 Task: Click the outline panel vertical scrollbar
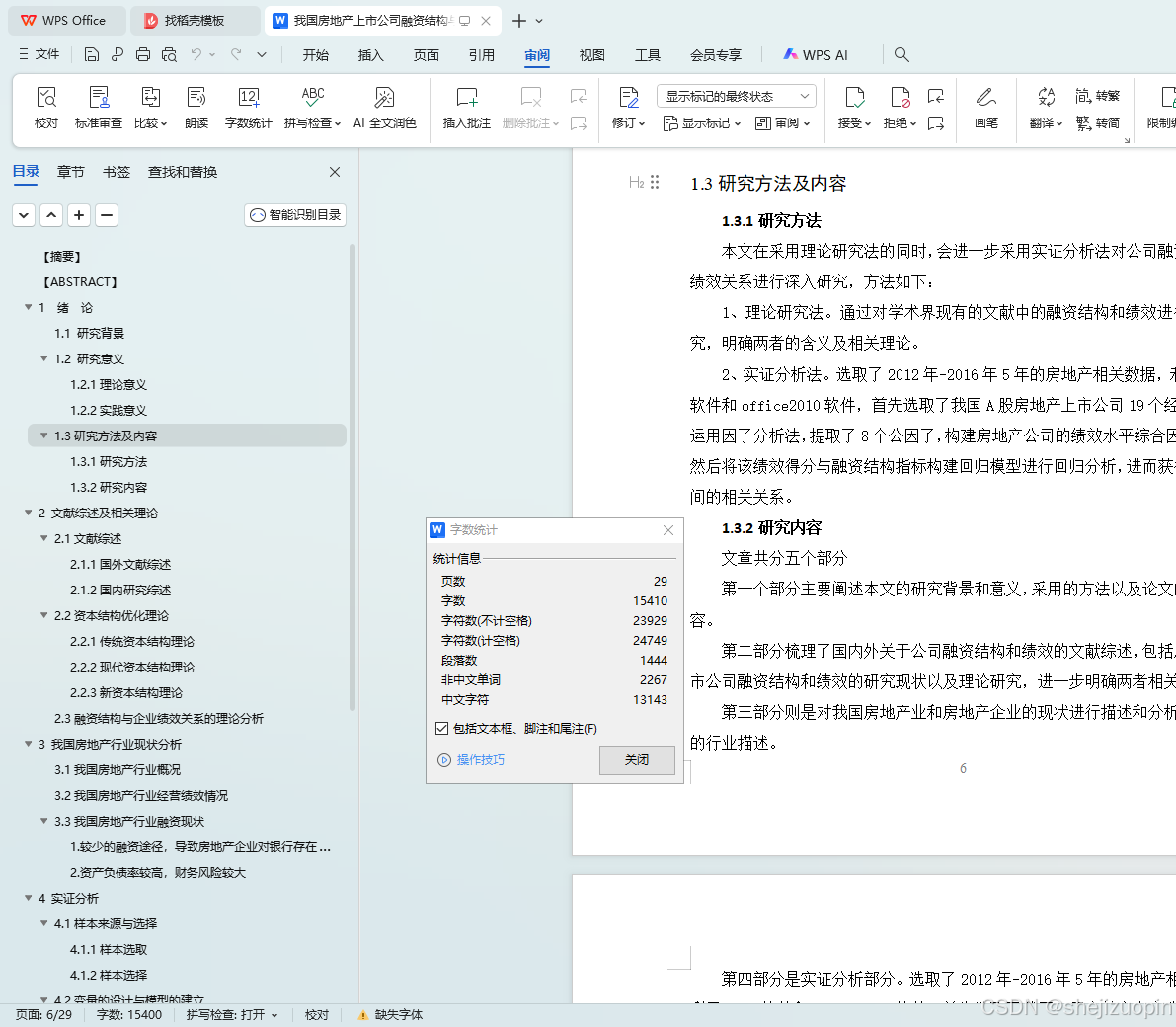coord(352,476)
